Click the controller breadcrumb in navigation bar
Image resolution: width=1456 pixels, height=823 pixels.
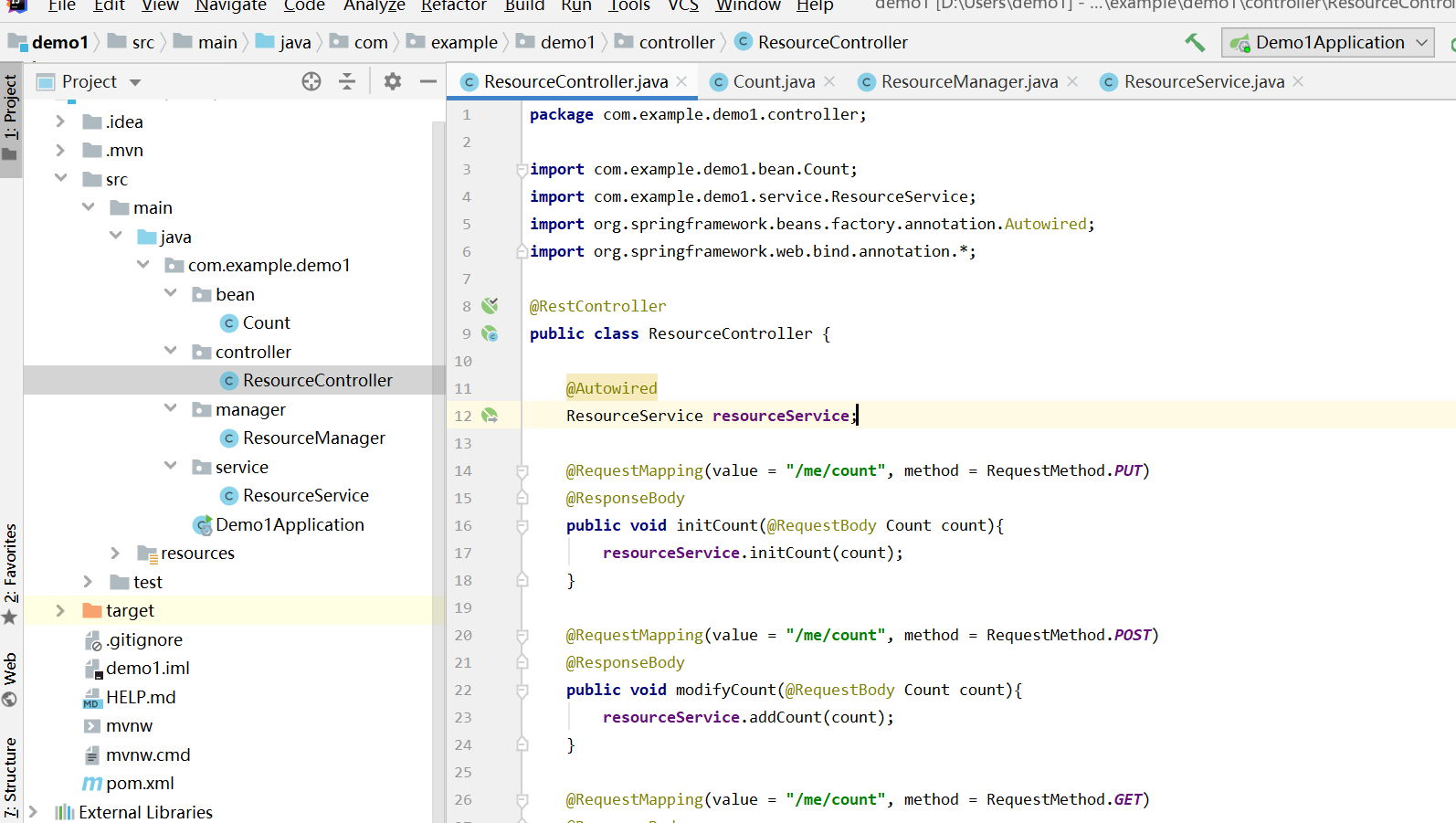click(665, 42)
